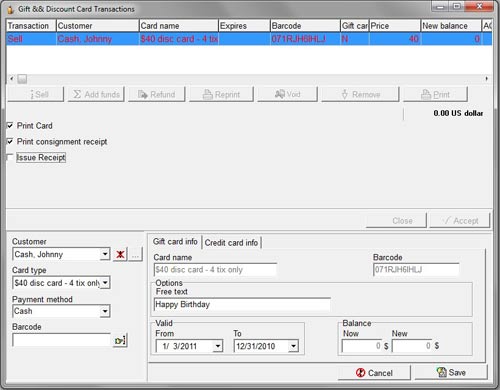Click the Sell button

click(35, 94)
